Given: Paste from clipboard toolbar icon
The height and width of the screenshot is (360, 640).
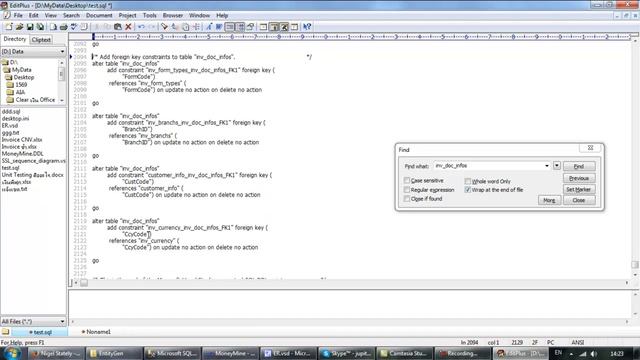Looking at the screenshot, I should pos(118,27).
